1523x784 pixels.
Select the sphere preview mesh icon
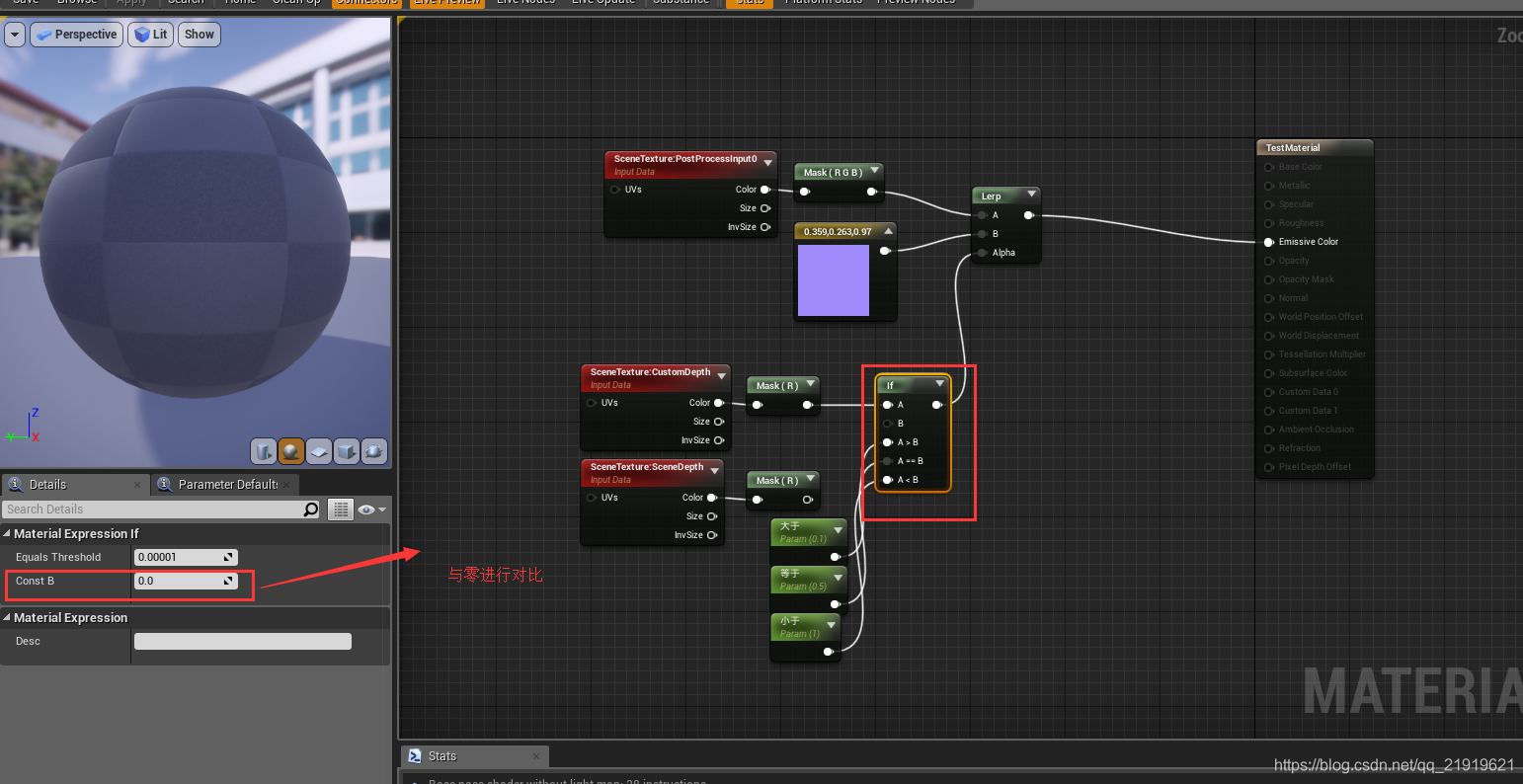[x=290, y=451]
